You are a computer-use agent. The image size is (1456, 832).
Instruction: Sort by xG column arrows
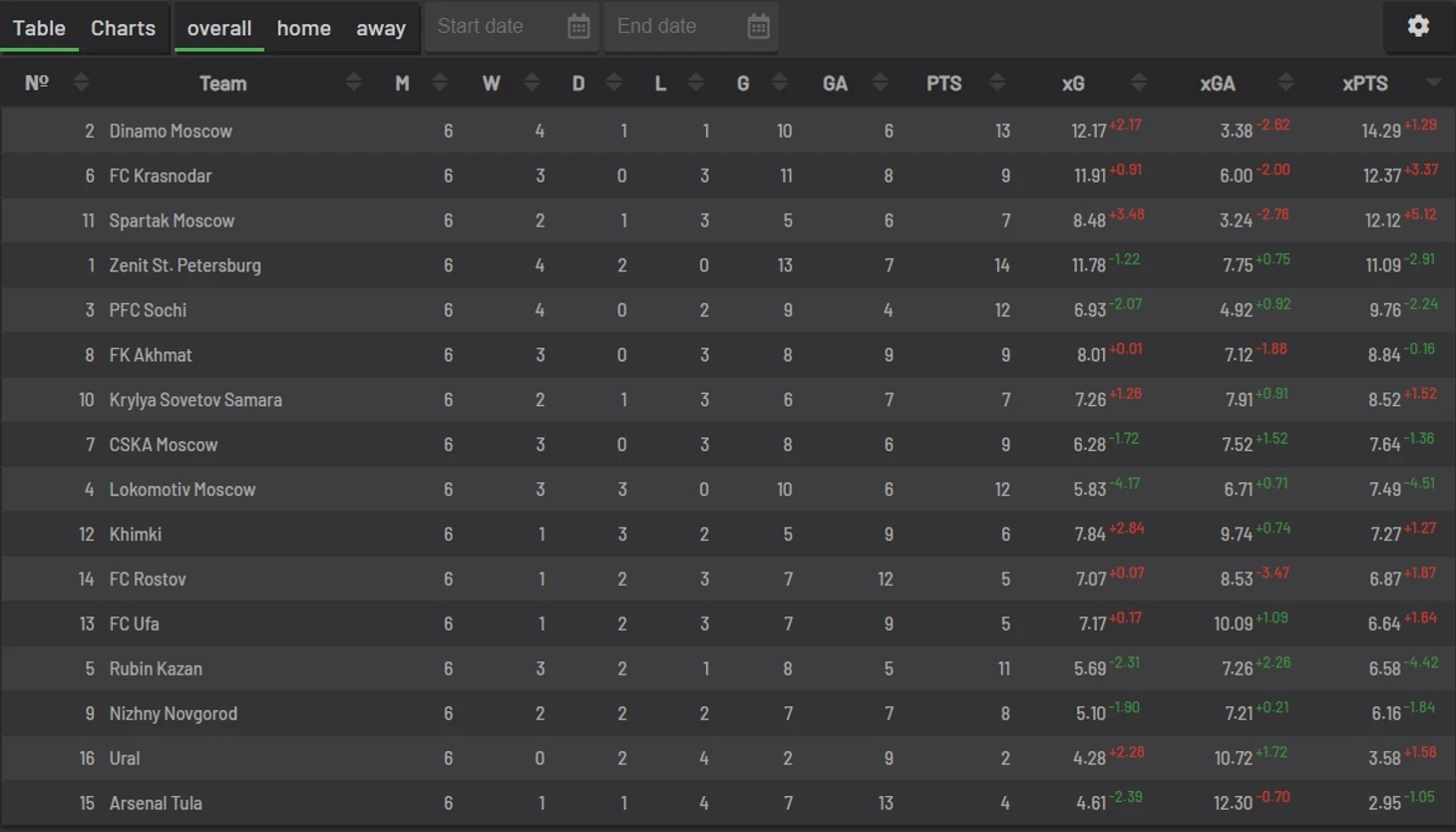1139,83
